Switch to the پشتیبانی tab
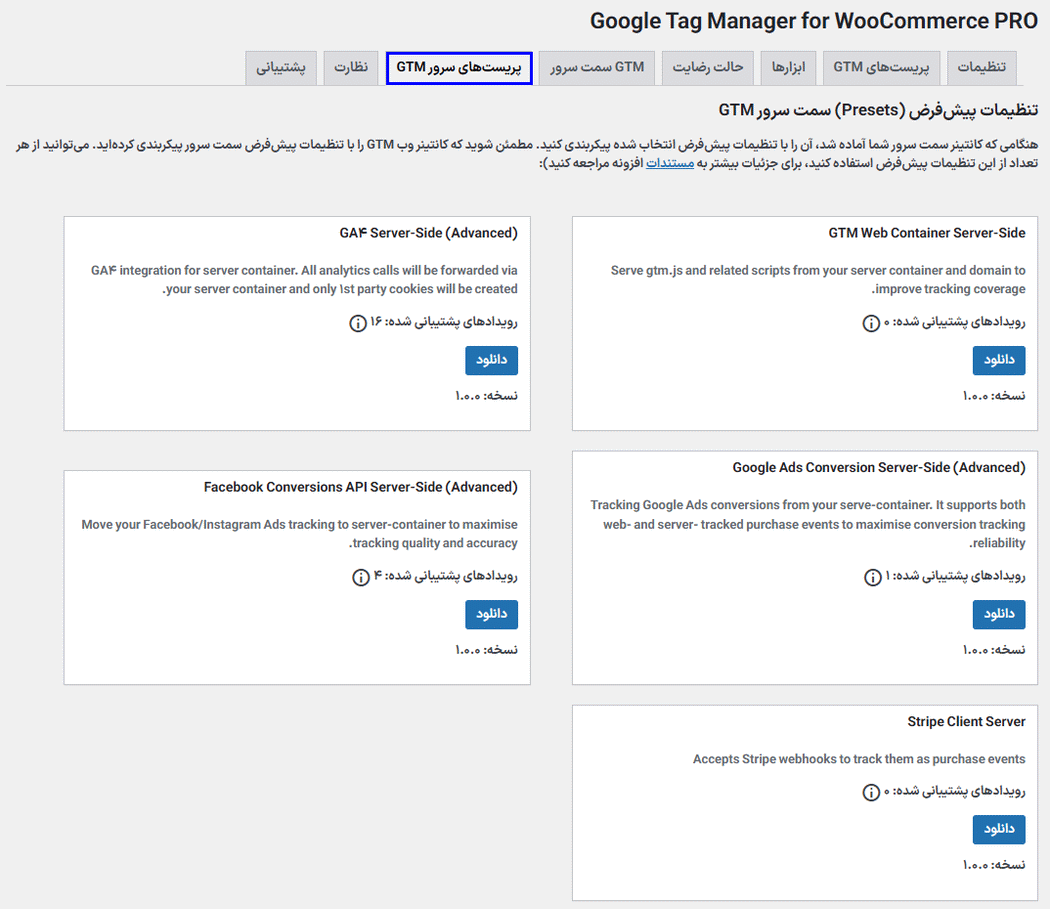Screen dimensions: 1050x909 281,68
